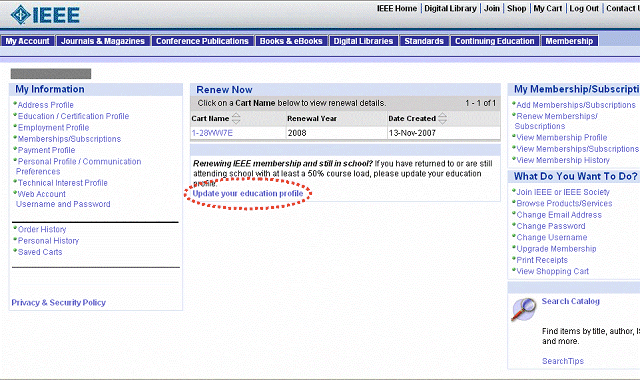Open SearchTips link
The height and width of the screenshot is (380, 640).
[563, 361]
